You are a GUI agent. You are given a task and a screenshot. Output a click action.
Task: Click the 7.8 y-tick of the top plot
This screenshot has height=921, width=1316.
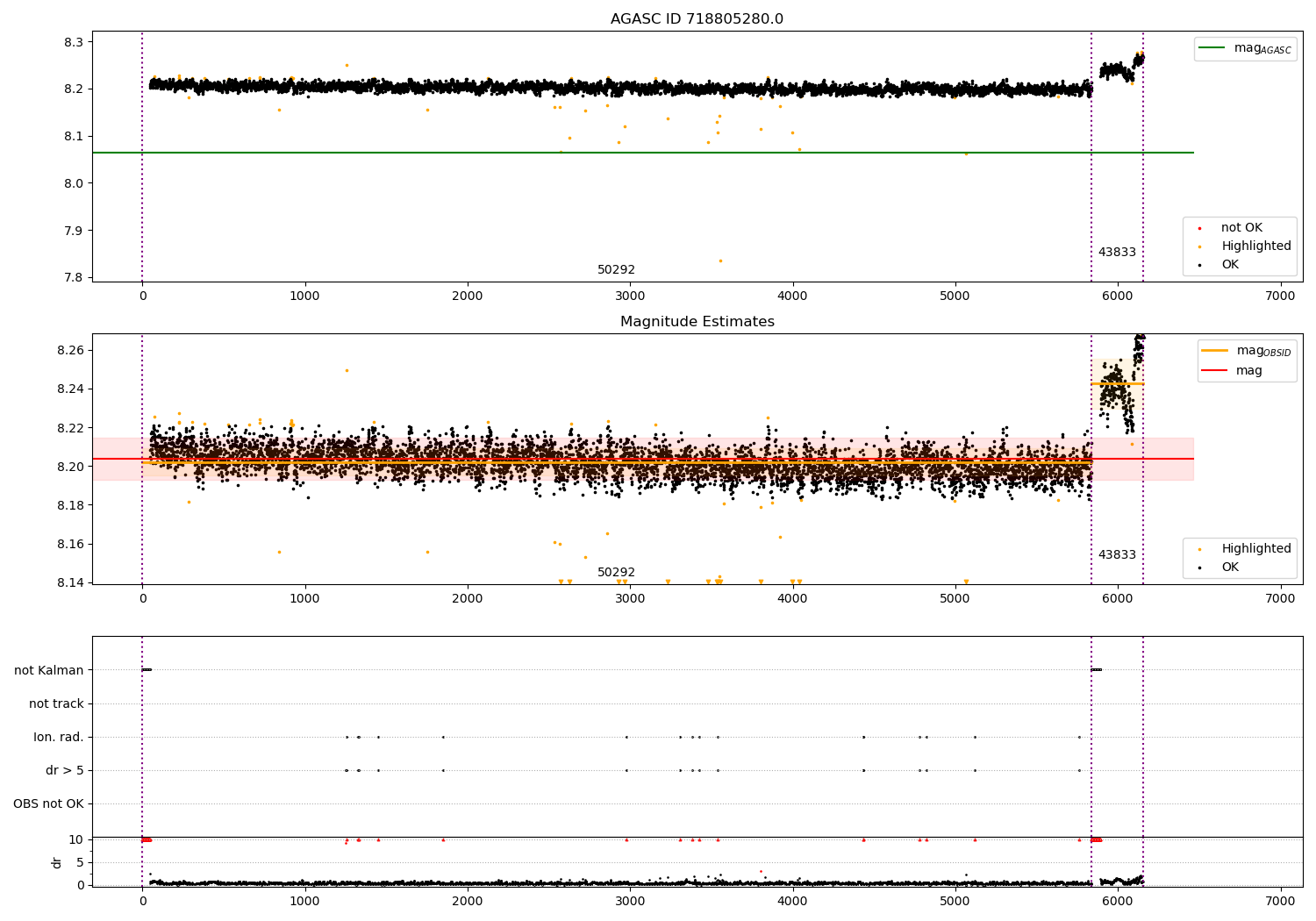pos(74,278)
